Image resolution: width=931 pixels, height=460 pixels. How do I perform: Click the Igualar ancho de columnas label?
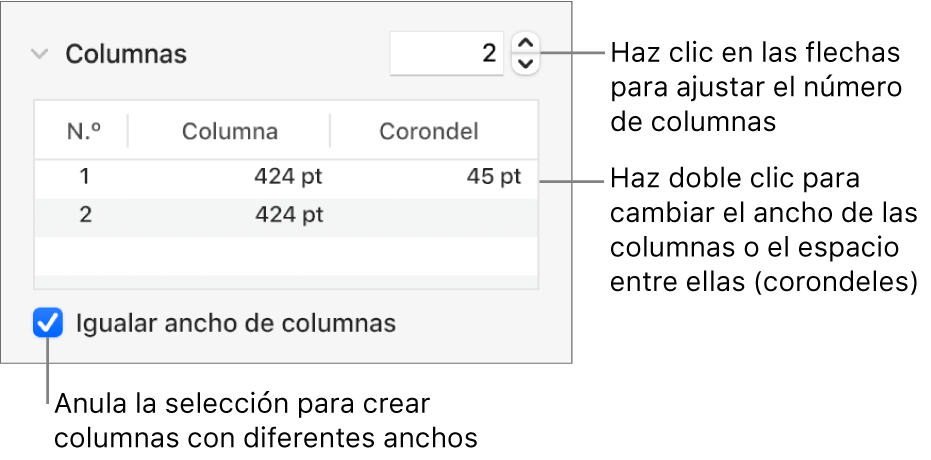coord(236,323)
